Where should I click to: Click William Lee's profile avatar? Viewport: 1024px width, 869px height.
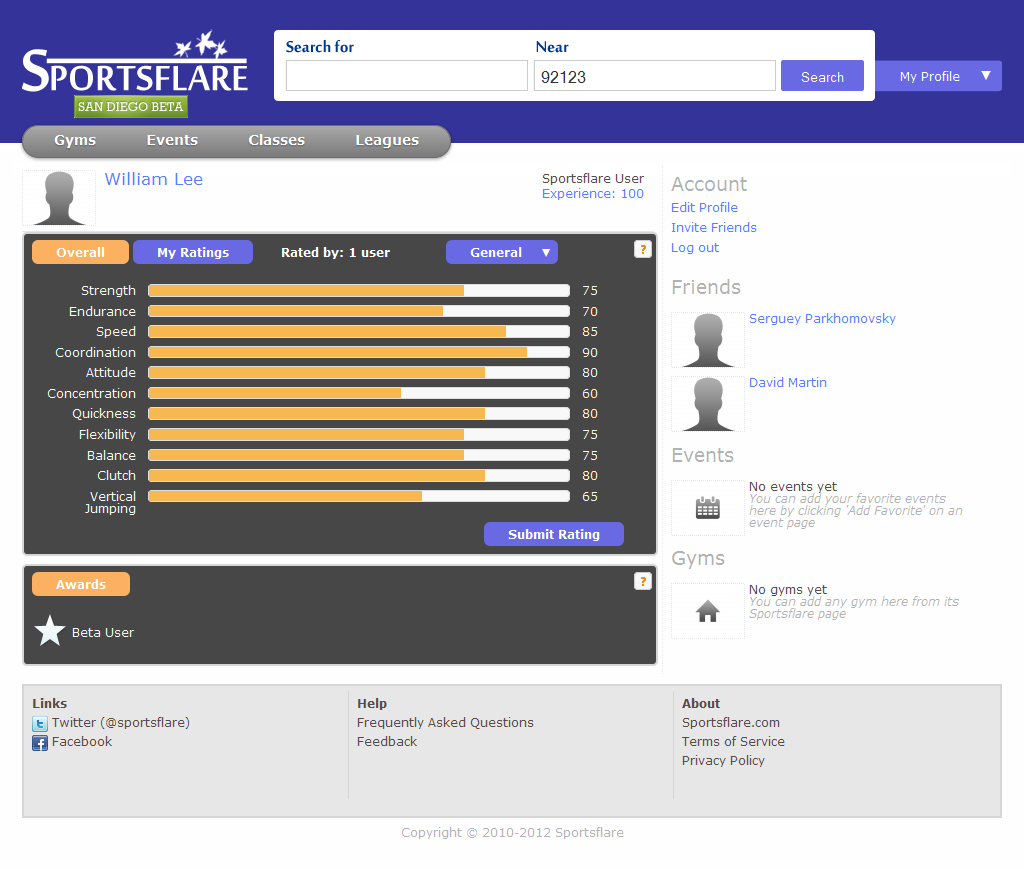(x=59, y=198)
